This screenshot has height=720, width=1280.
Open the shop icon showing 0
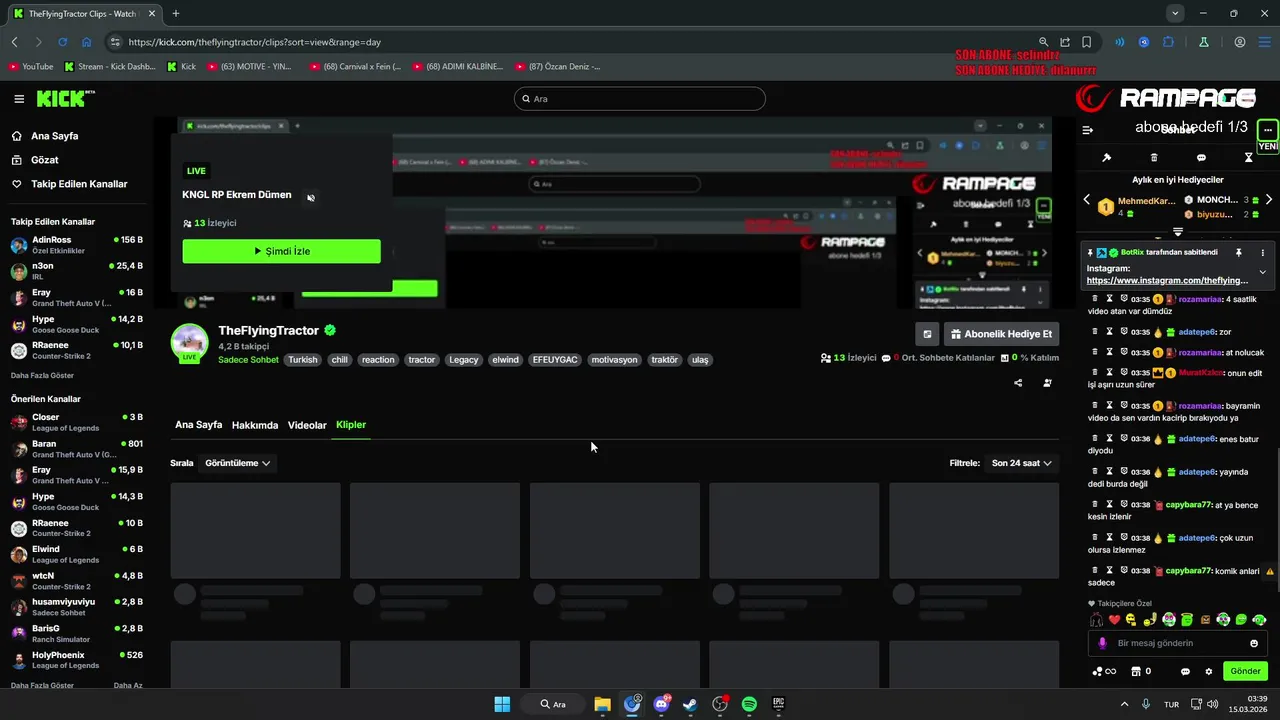[1141, 671]
